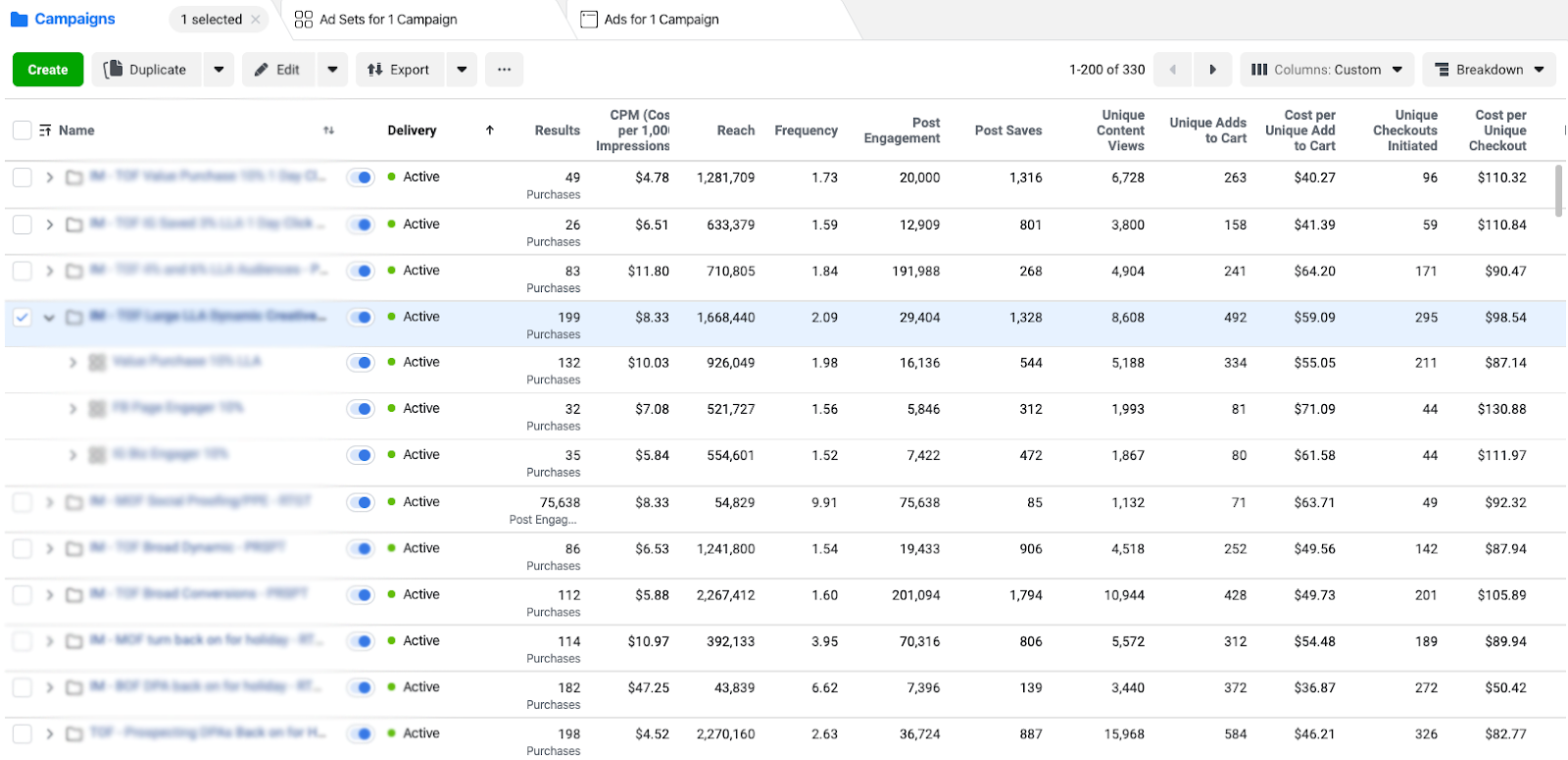Image resolution: width=1568 pixels, height=760 pixels.
Task: Open the Breakdown dropdown
Action: (x=1489, y=70)
